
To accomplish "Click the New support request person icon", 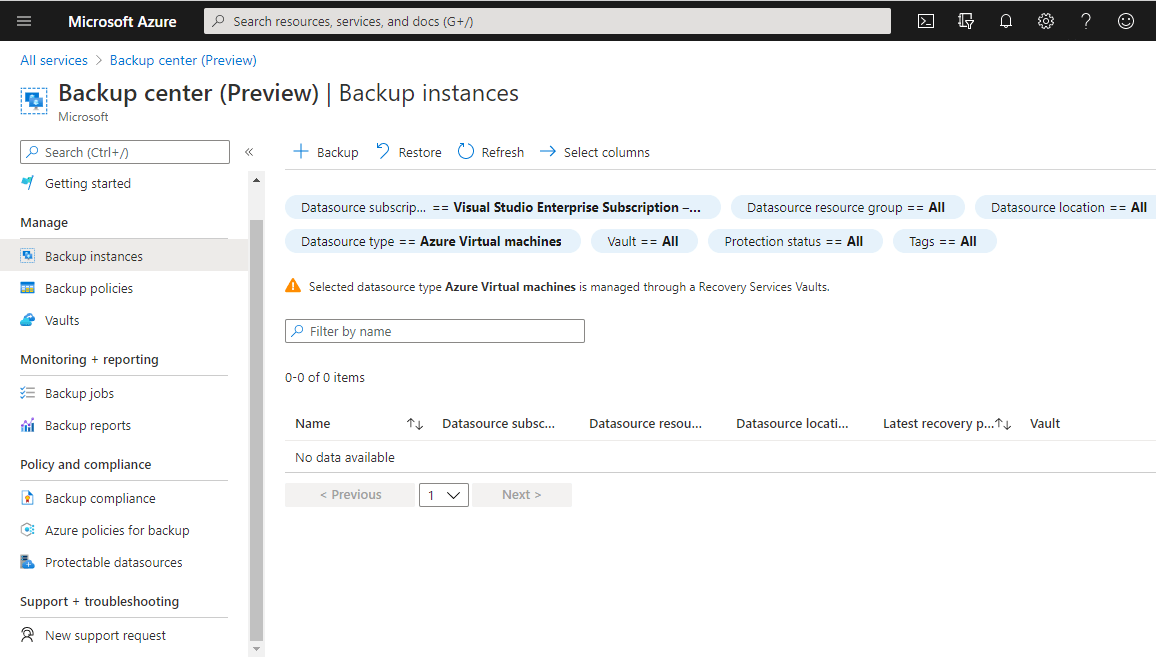I will click(27, 635).
